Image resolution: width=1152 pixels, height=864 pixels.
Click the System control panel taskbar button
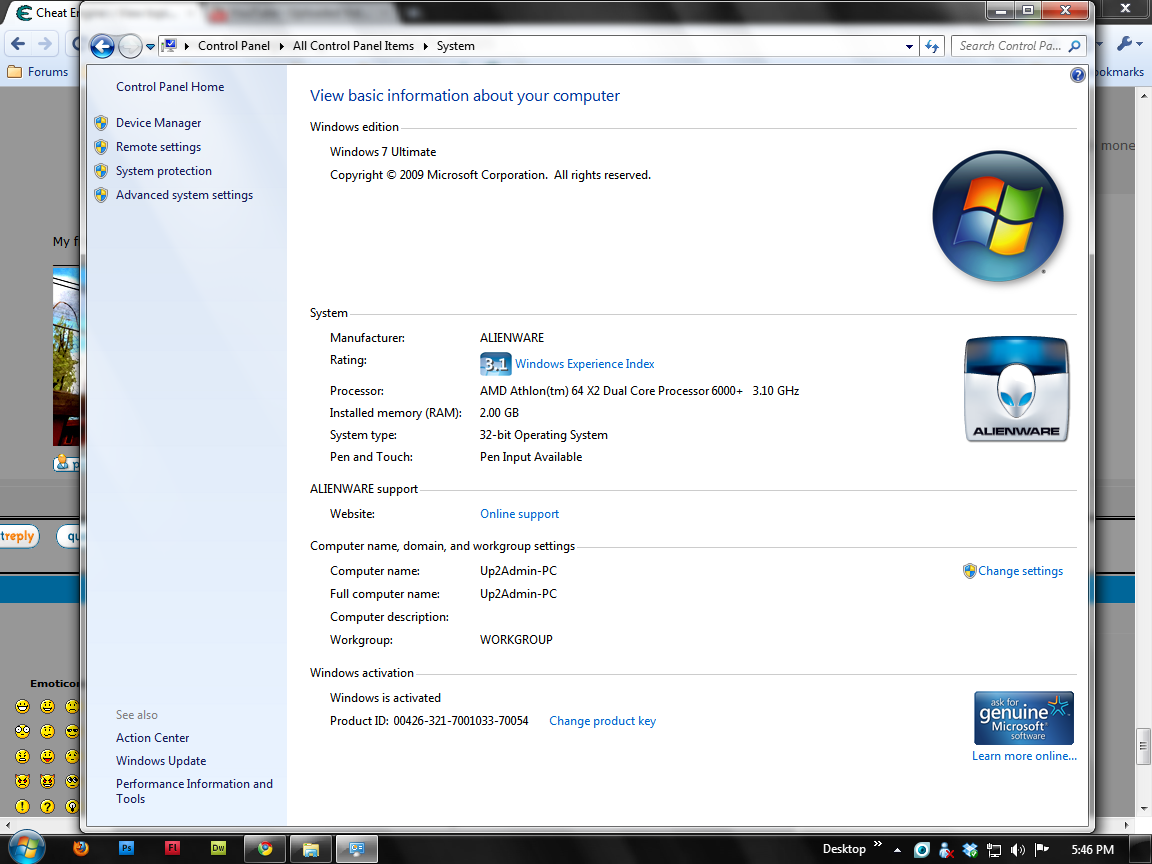click(356, 849)
